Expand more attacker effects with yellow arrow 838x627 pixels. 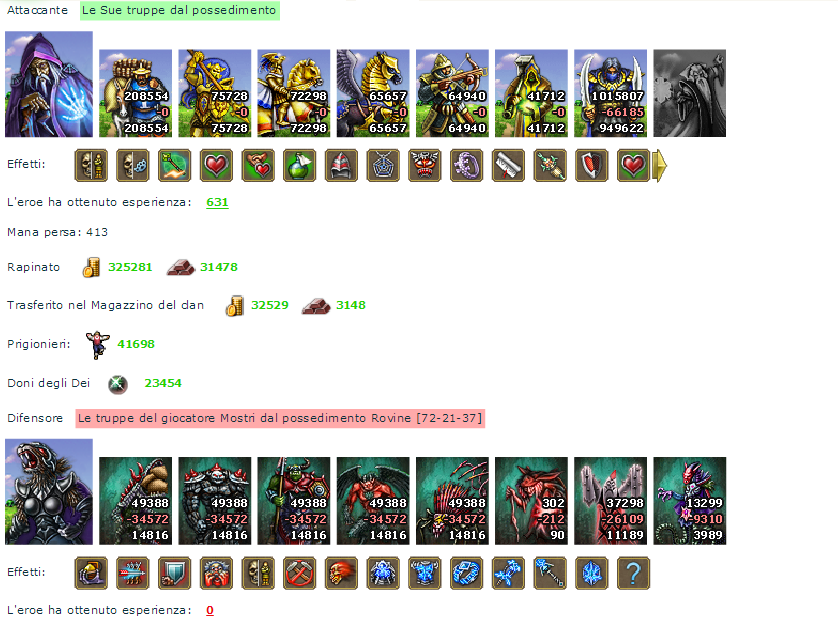[660, 166]
